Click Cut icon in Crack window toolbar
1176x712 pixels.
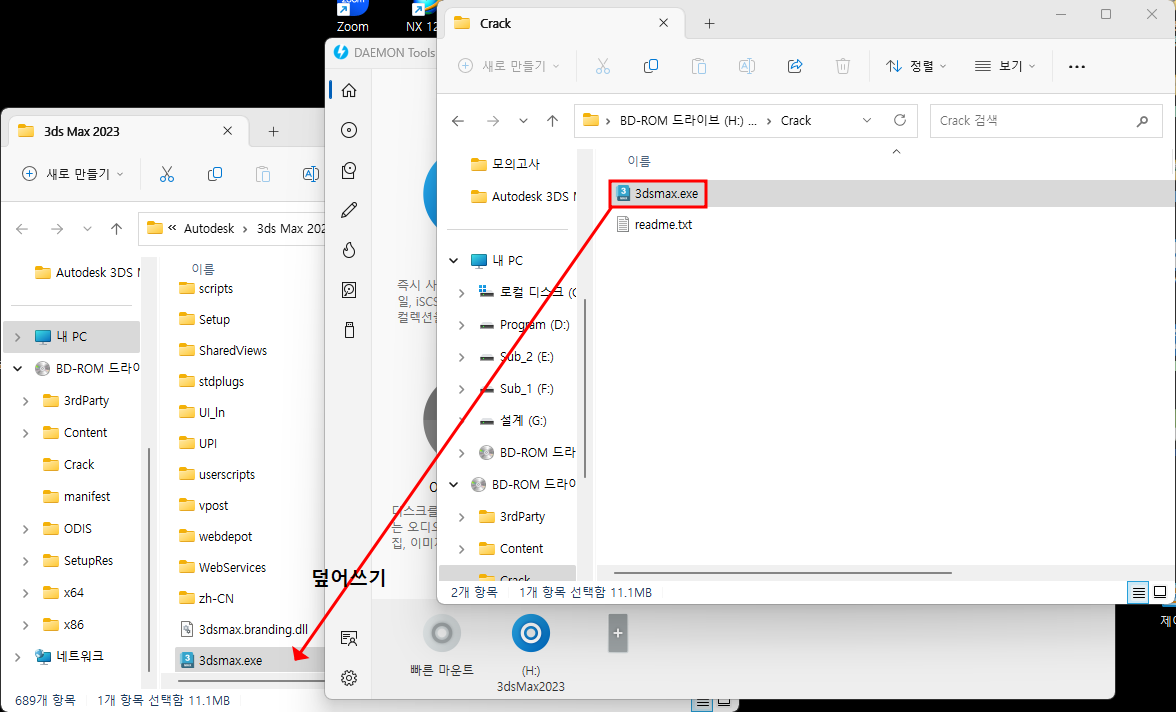pyautogui.click(x=603, y=66)
